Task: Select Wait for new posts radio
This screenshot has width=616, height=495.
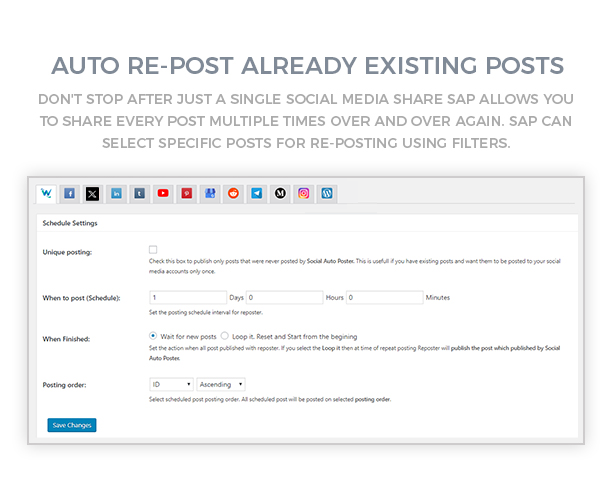Action: pos(153,336)
